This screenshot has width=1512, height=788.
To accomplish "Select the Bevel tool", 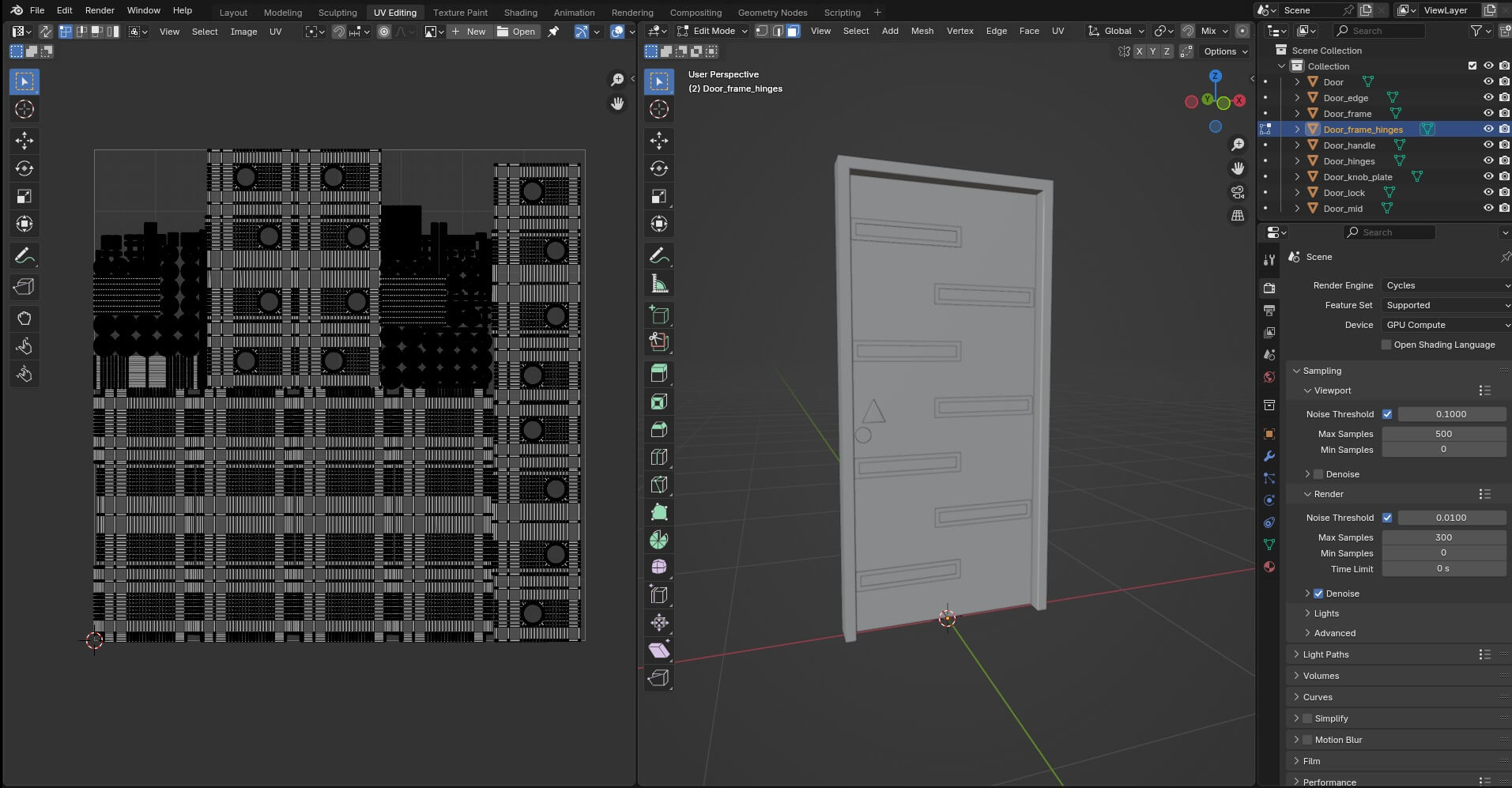I will (x=659, y=429).
